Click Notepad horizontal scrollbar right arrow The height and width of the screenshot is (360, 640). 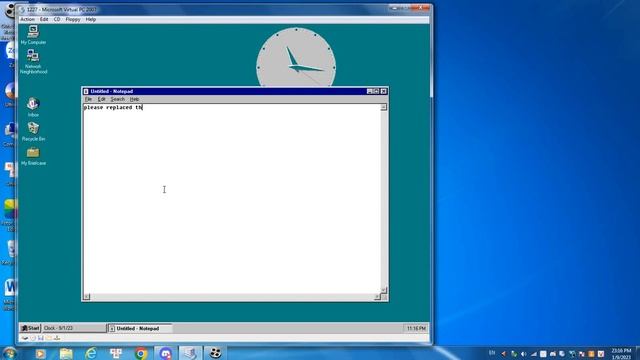pos(378,297)
